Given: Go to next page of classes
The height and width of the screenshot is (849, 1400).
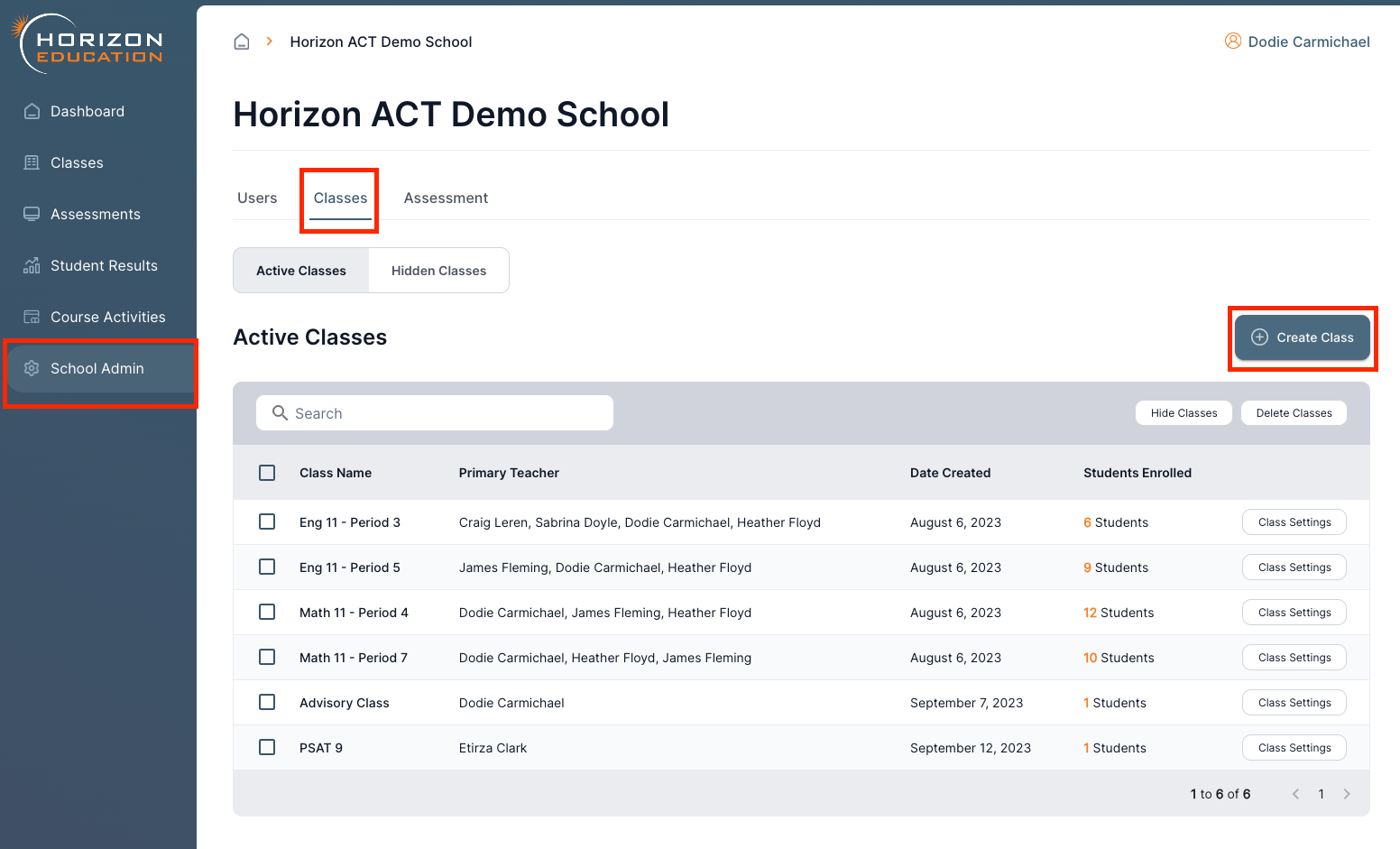Looking at the screenshot, I should 1347,794.
